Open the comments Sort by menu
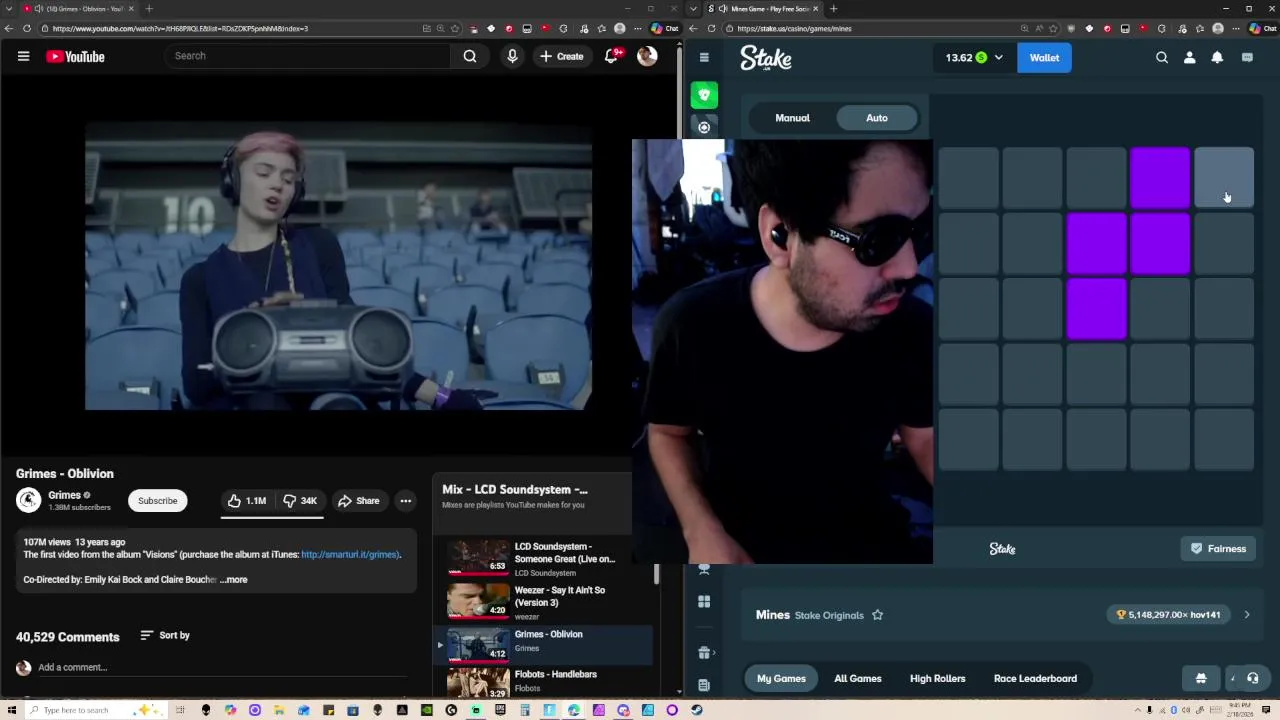The image size is (1280, 720). pyautogui.click(x=165, y=635)
